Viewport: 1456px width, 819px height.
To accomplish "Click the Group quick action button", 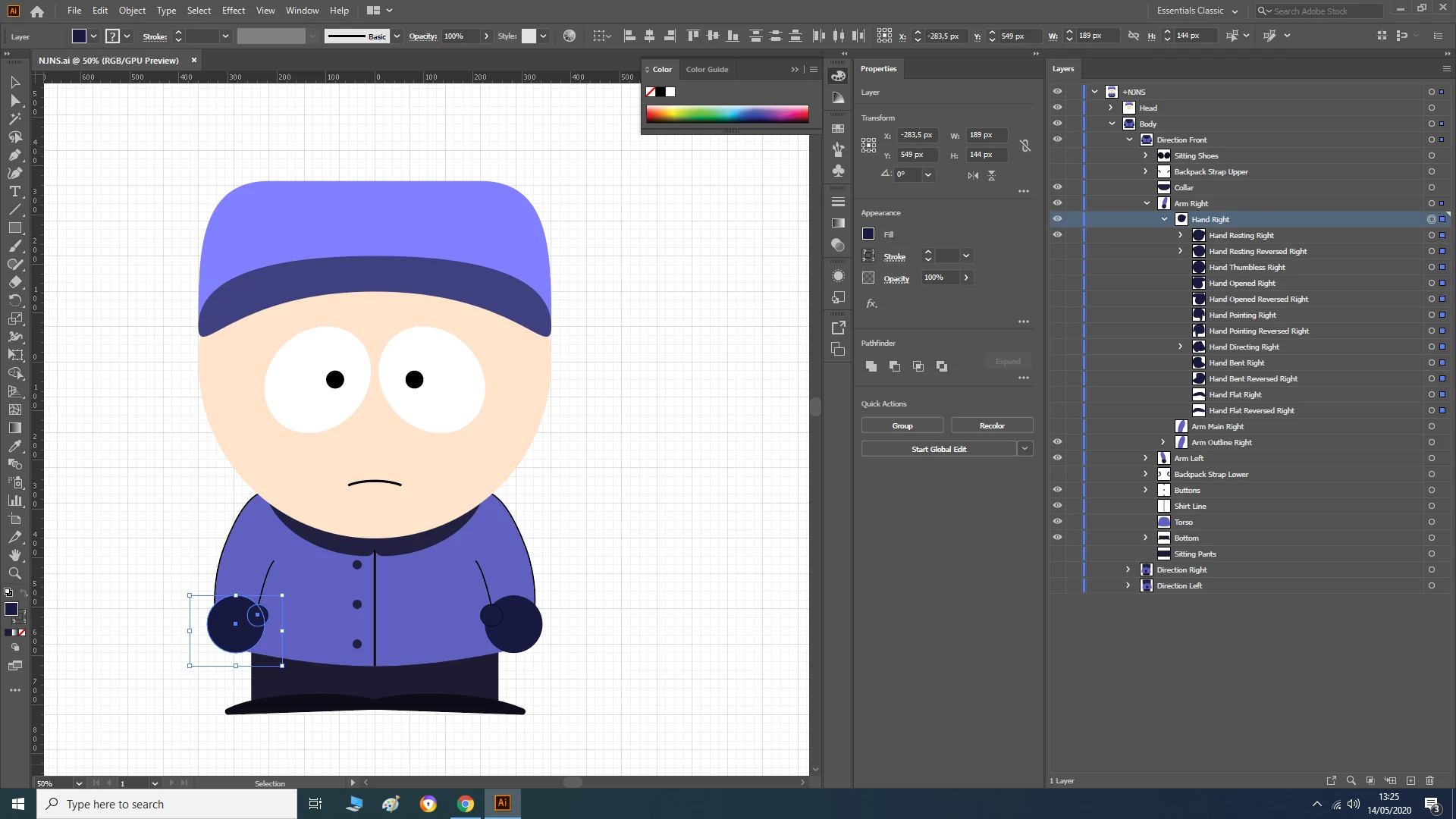I will coord(902,425).
